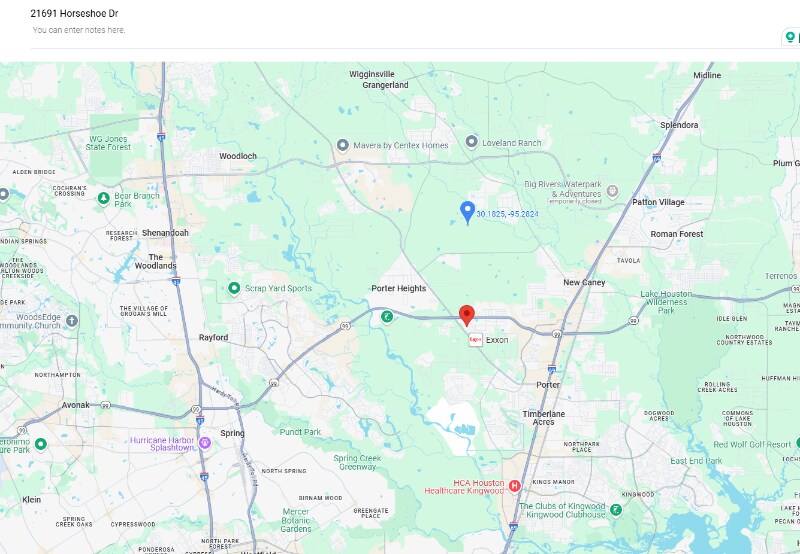Click the 21691 Horseshoe Dr title
This screenshot has height=554, width=800.
(x=74, y=13)
